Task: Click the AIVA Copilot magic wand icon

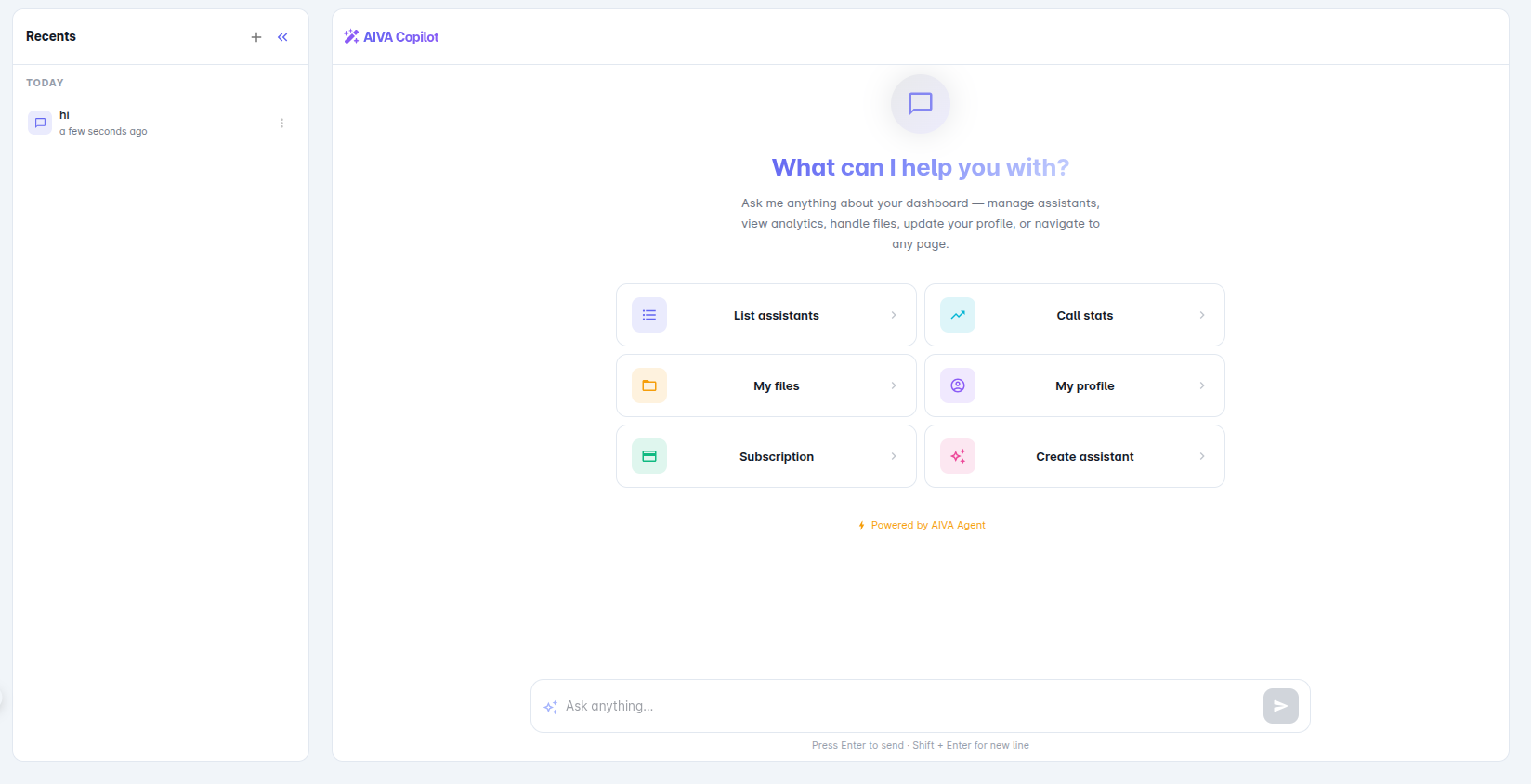Action: pyautogui.click(x=351, y=36)
